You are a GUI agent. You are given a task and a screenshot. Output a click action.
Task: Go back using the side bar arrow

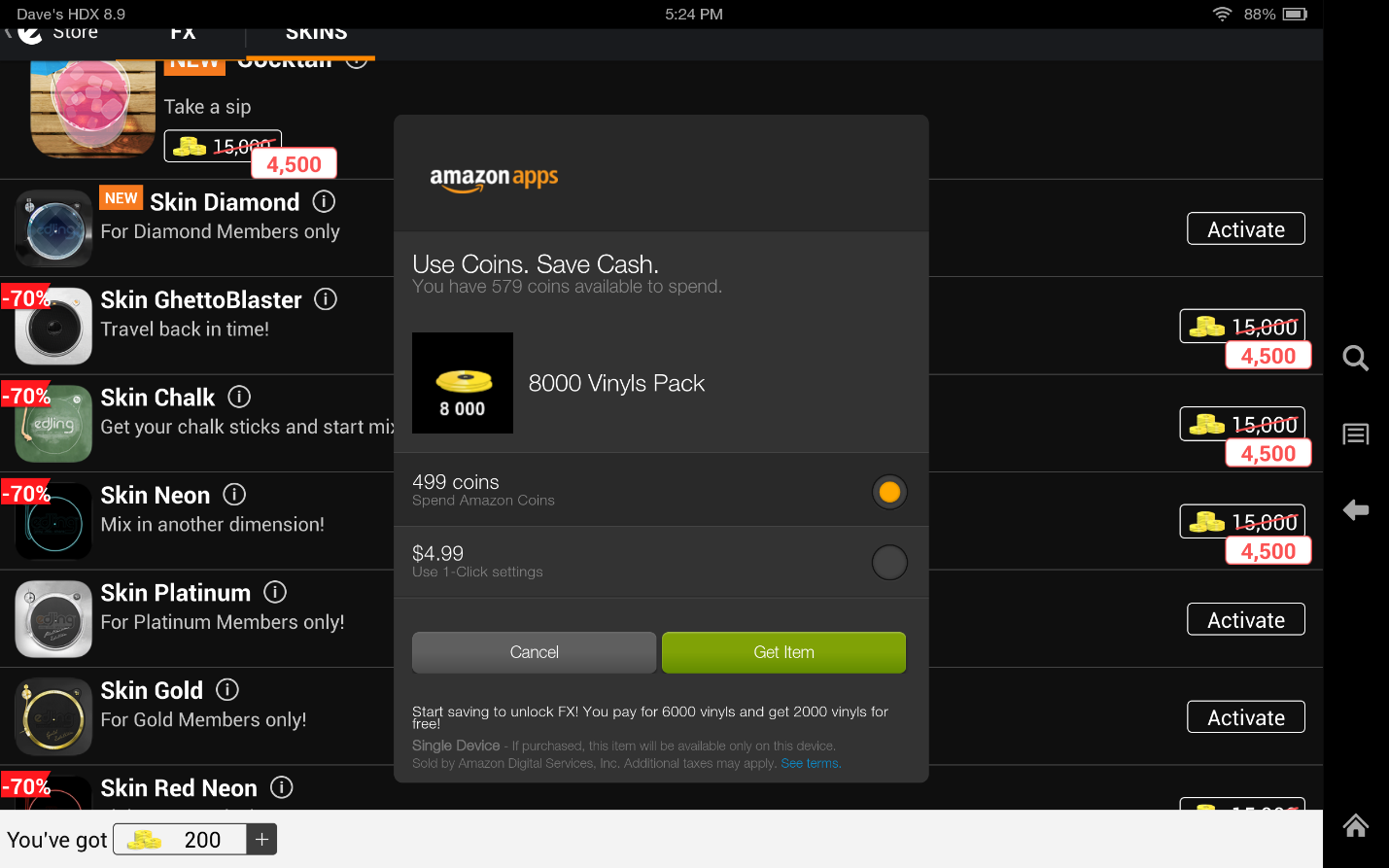pyautogui.click(x=1356, y=509)
